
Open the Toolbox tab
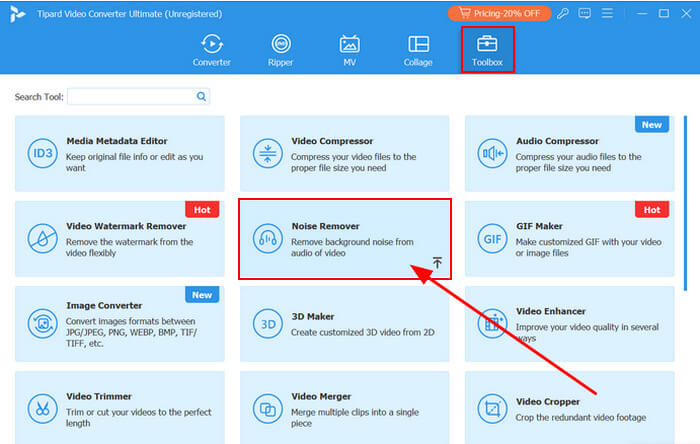point(487,50)
